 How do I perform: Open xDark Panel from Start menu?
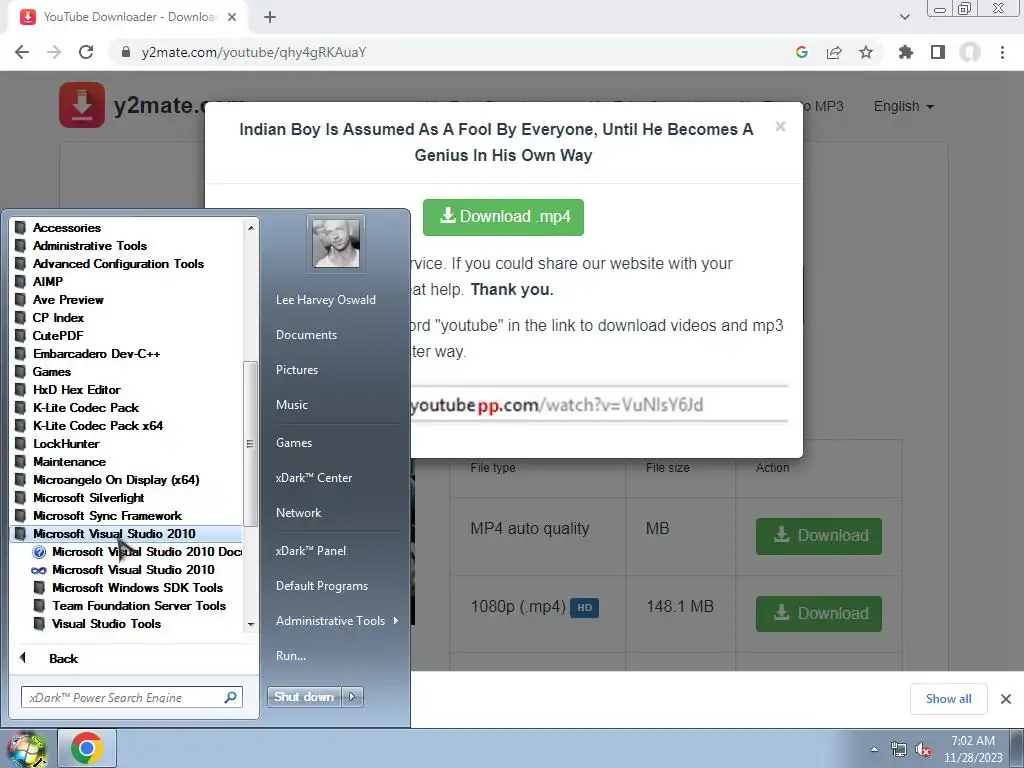pos(310,551)
